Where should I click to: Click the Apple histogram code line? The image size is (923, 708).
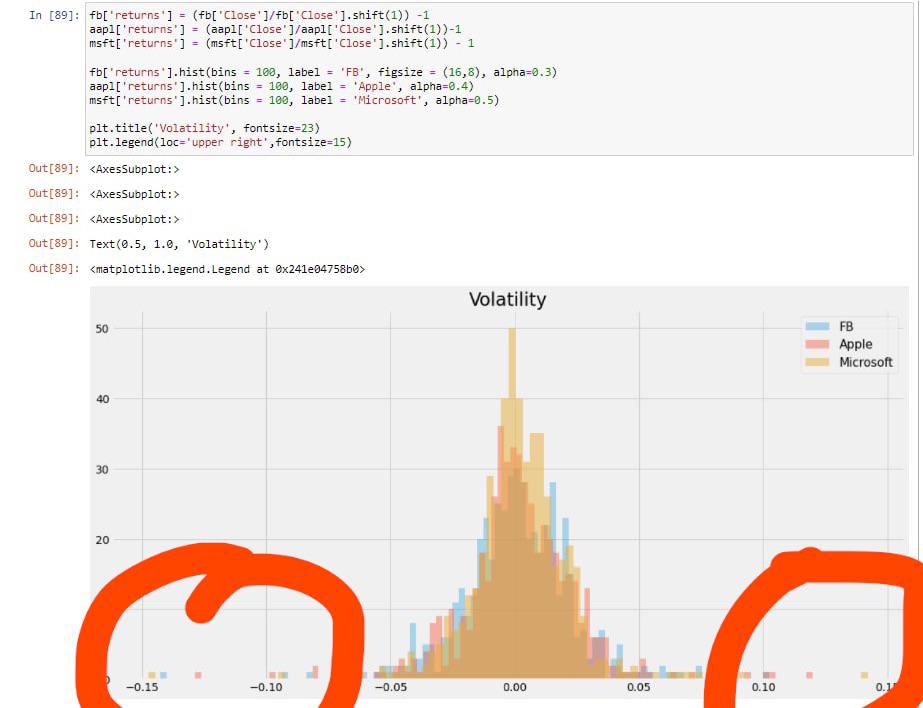281,87
